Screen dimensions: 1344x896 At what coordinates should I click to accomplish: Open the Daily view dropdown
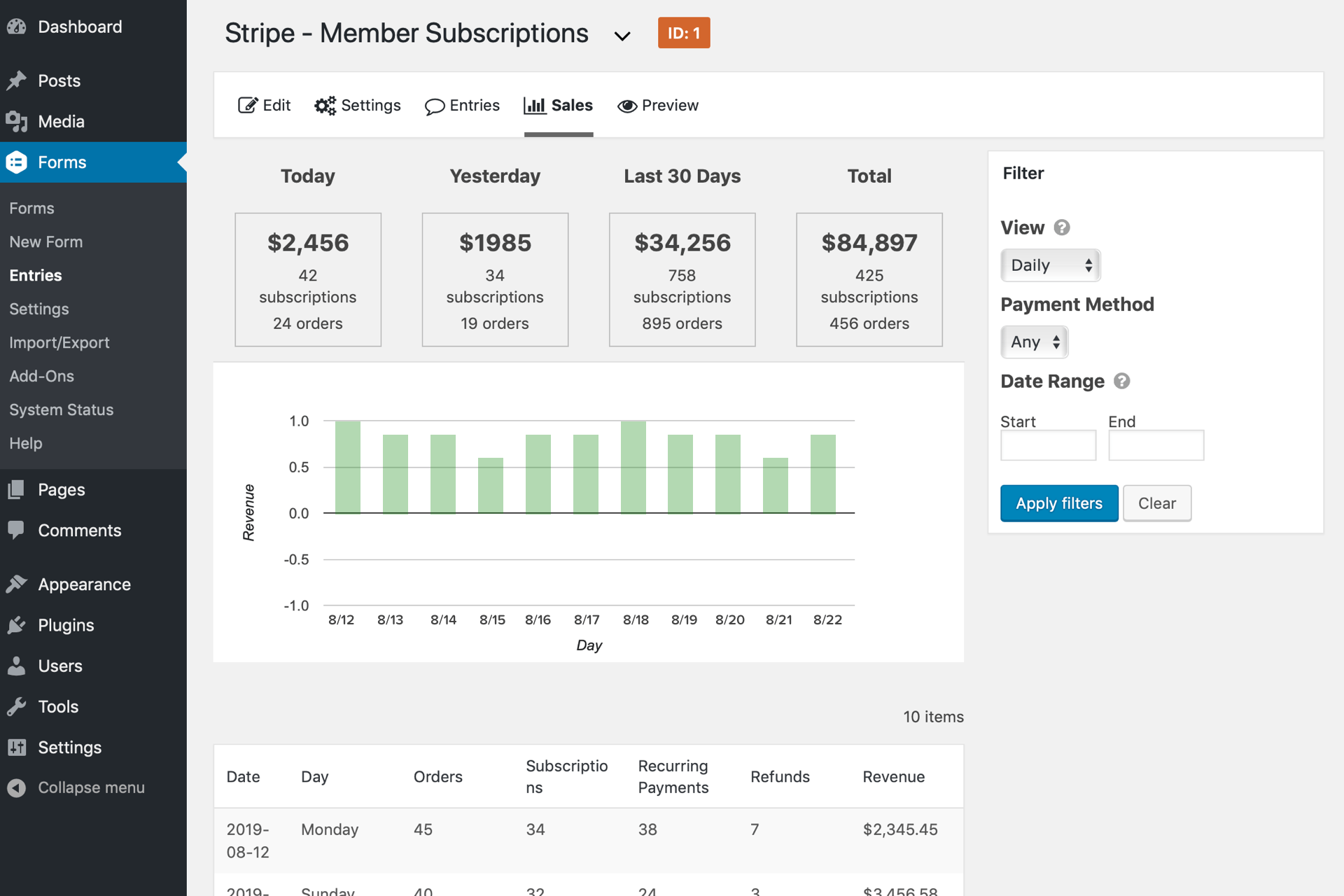click(x=1050, y=265)
